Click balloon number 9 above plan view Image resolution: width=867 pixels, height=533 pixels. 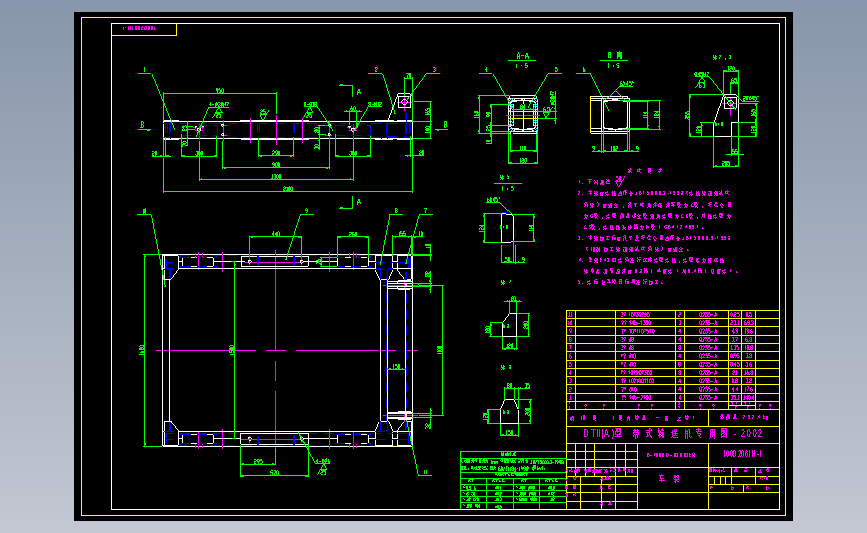[x=306, y=211]
